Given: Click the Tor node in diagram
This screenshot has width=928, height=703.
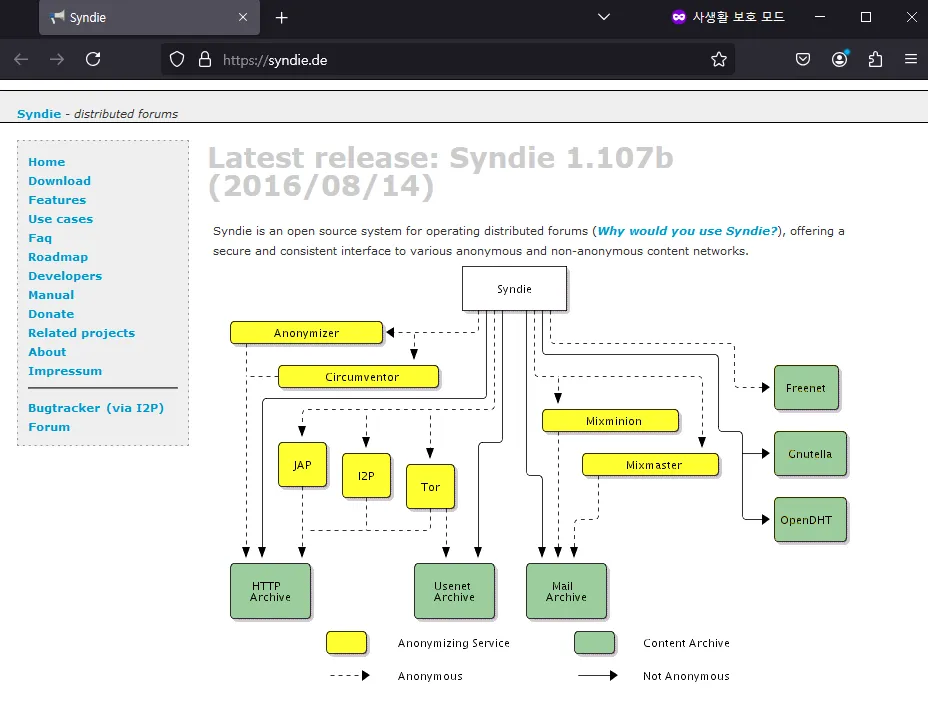Looking at the screenshot, I should (430, 486).
